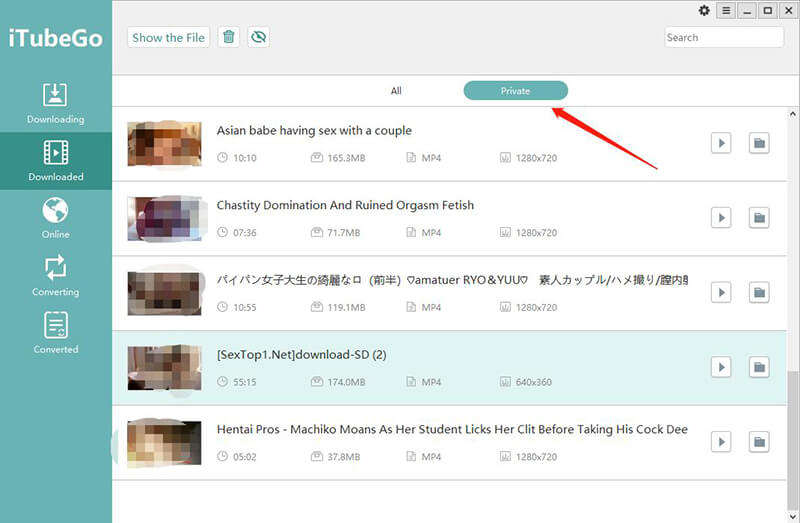Open the hamburger menu icon
The image size is (800, 523).
726,11
